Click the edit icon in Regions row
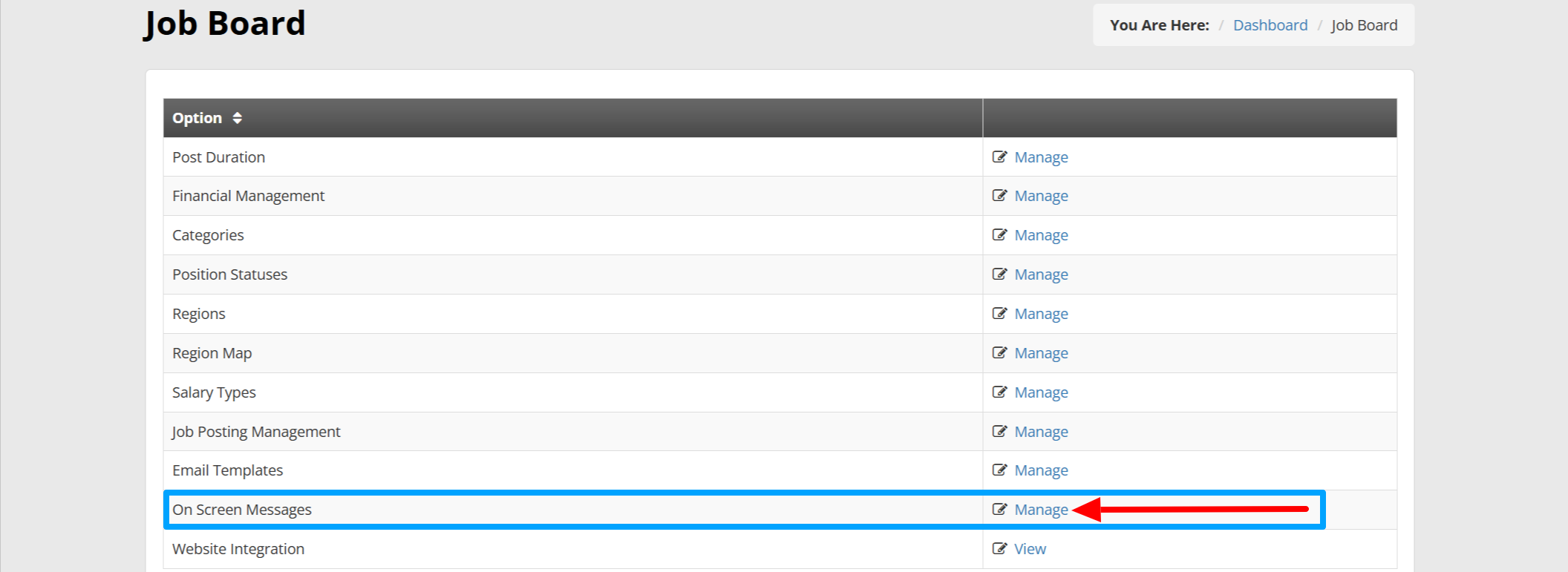Image resolution: width=1568 pixels, height=572 pixels. coord(999,313)
